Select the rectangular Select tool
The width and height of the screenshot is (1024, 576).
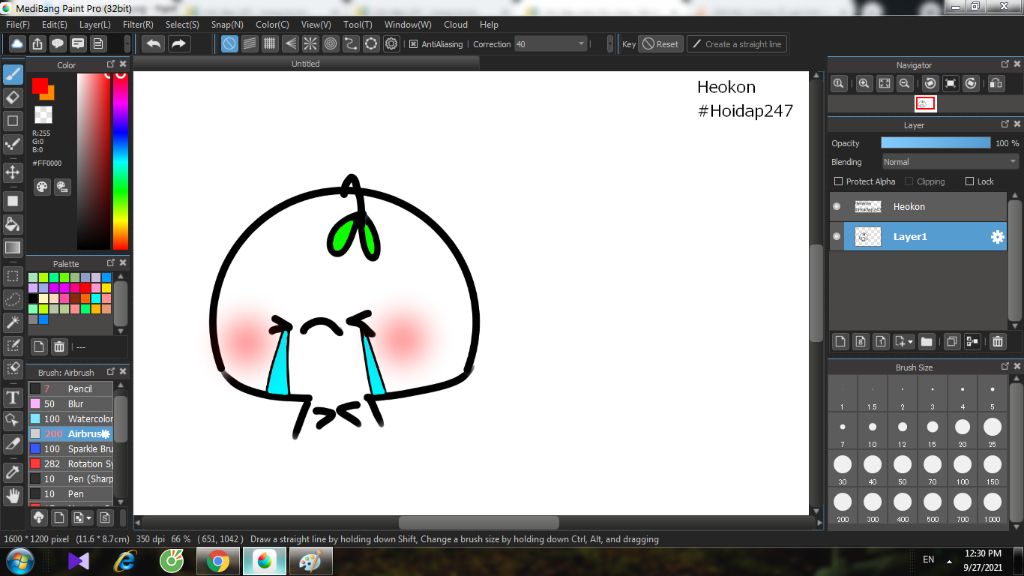[13, 276]
